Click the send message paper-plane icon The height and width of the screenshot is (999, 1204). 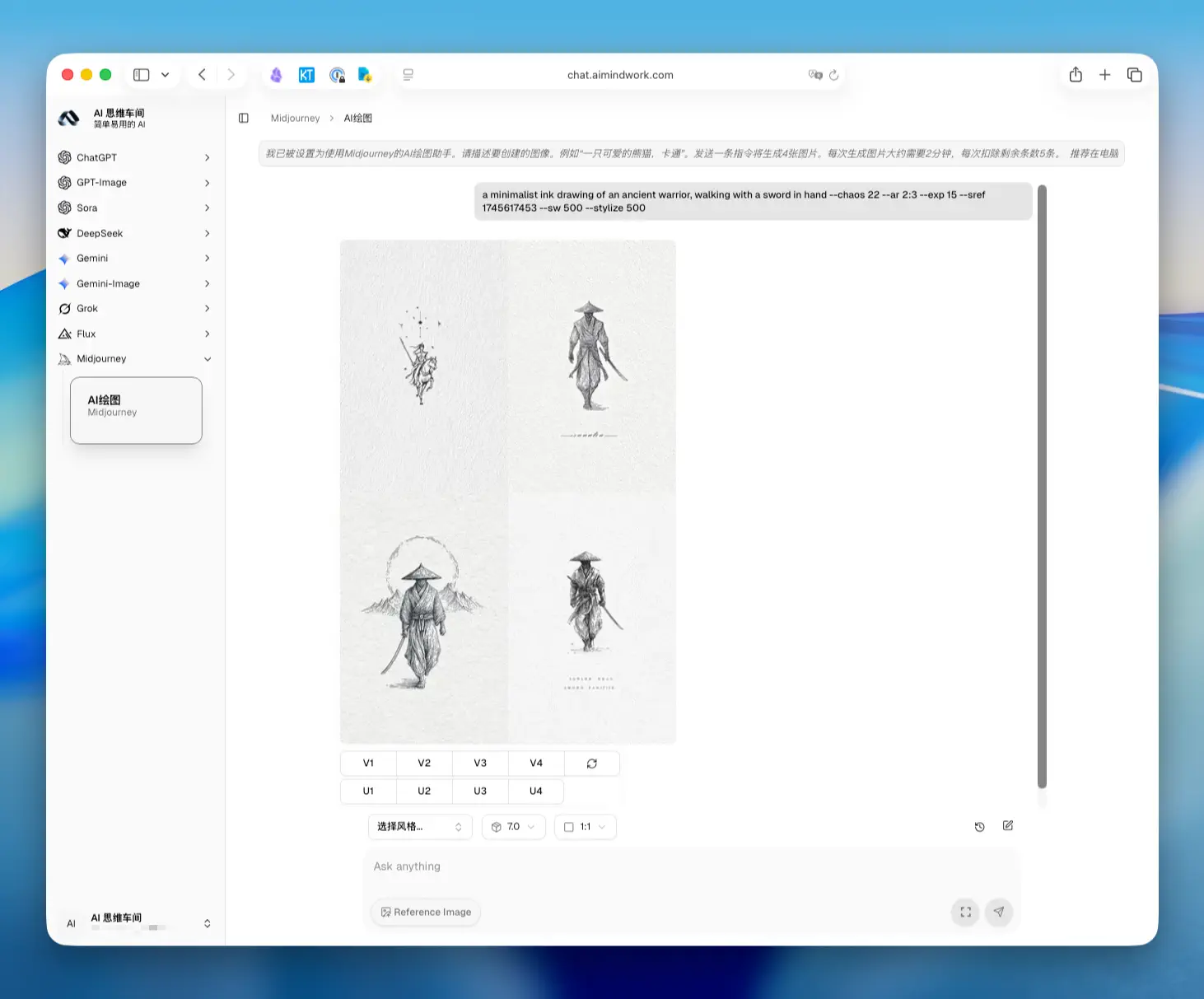(x=999, y=912)
